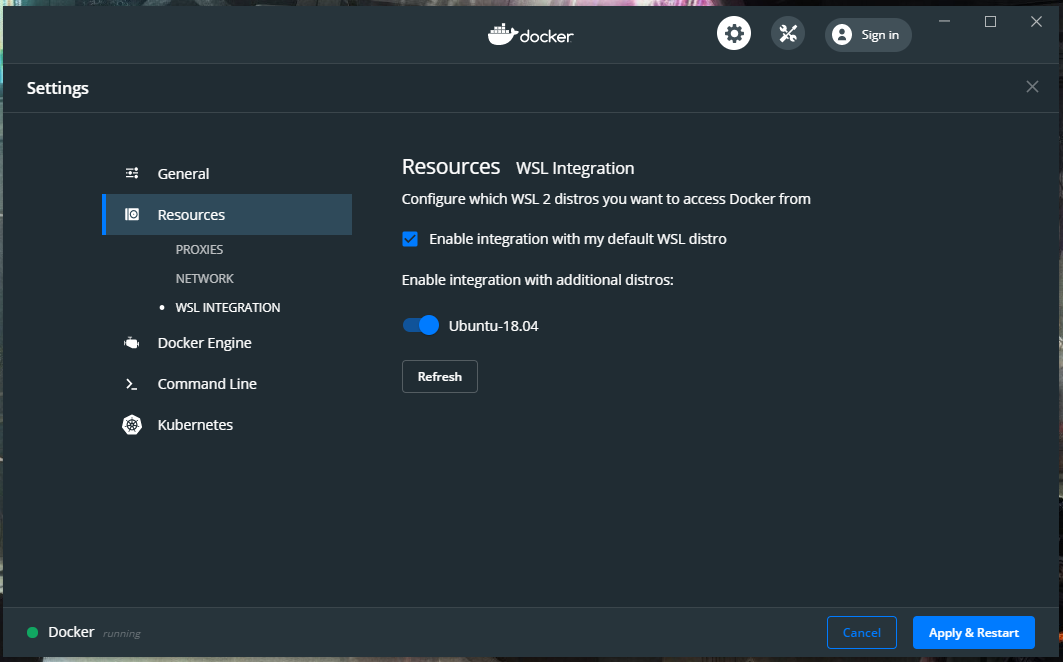Maximize the Docker Desktop window
Screen dimensions: 1063x662
(x=990, y=22)
